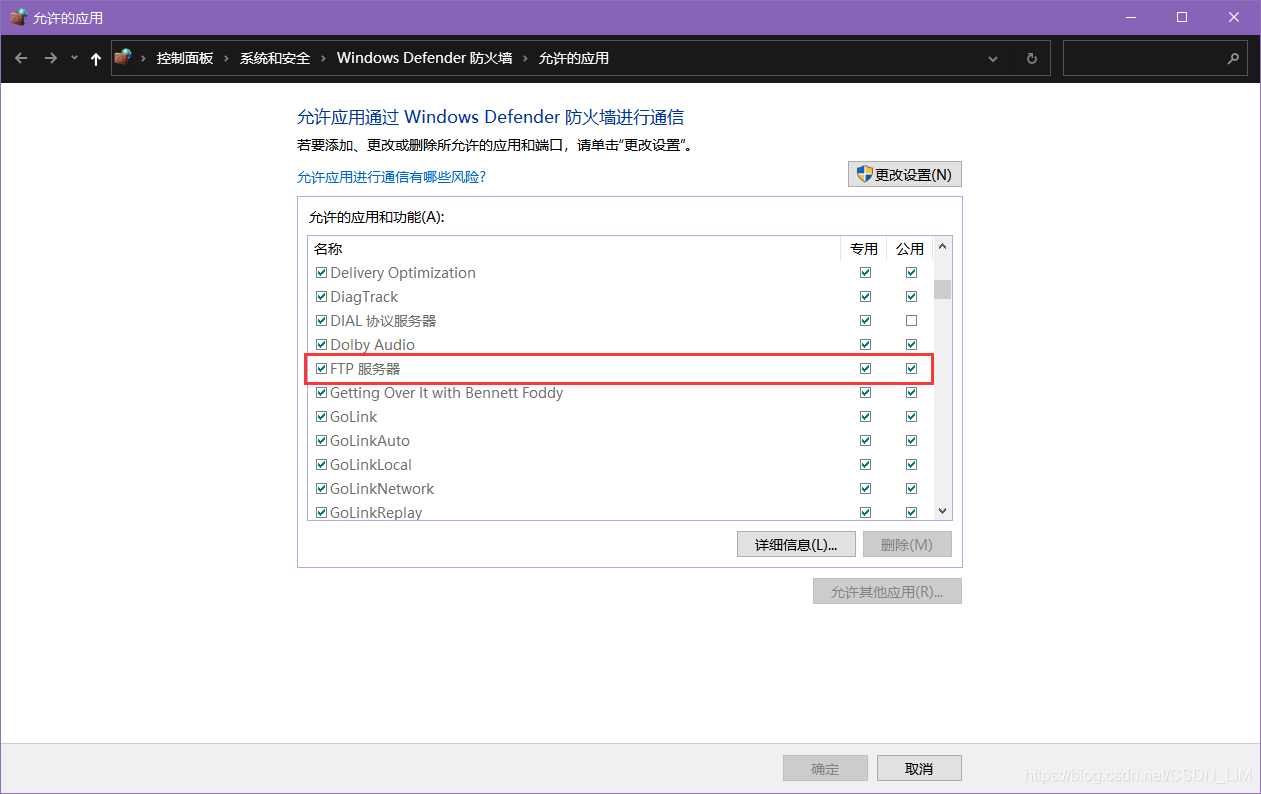Maximize the 允许的应用 window

(1182, 17)
